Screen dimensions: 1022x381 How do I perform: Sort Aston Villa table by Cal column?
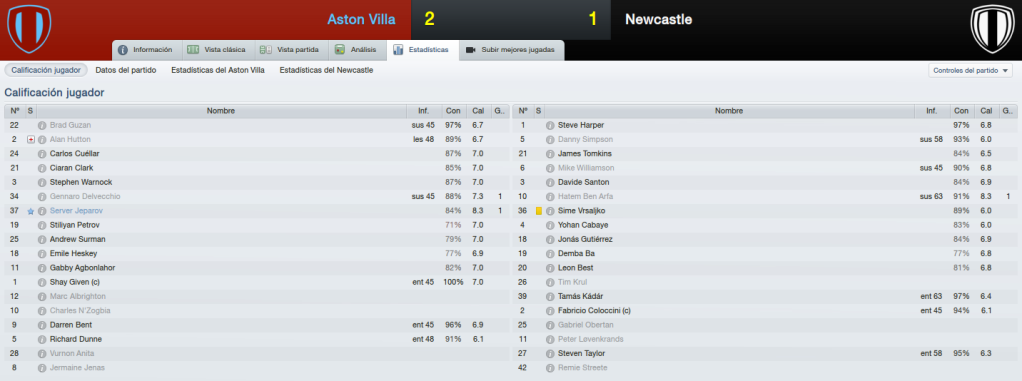(478, 111)
